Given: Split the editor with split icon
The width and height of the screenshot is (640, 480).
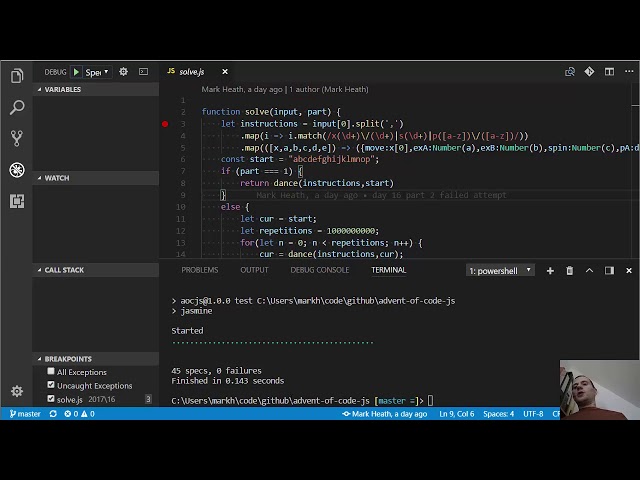Looking at the screenshot, I should coord(609,71).
